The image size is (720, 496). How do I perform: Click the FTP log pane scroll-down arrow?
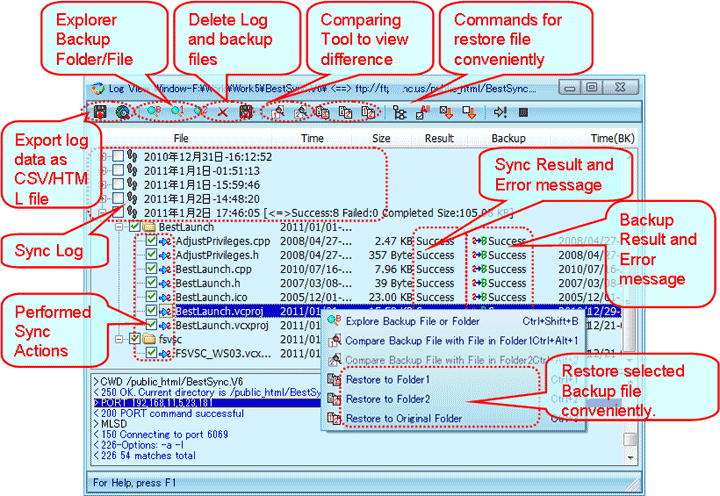pyautogui.click(x=630, y=458)
